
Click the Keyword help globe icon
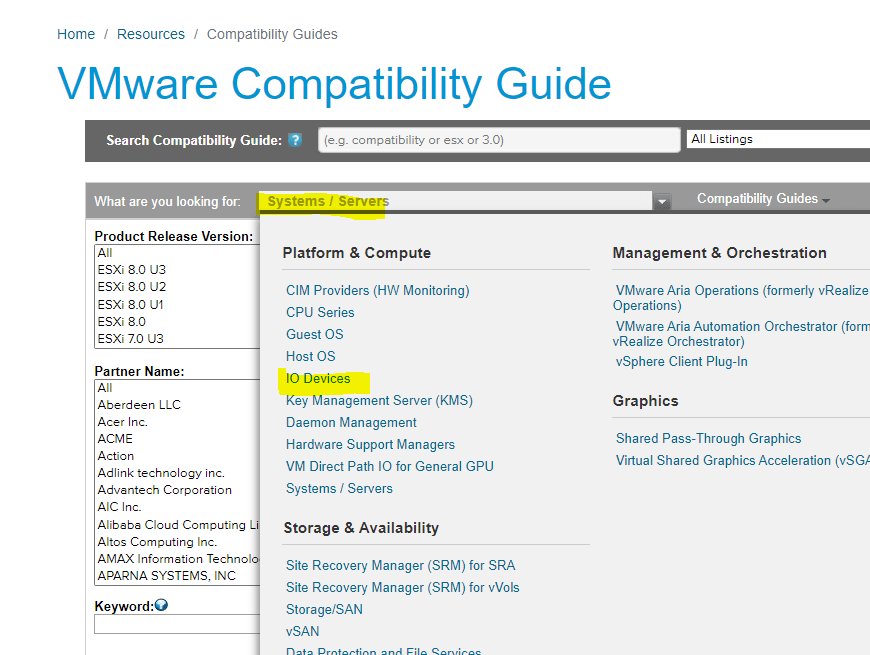pyautogui.click(x=161, y=605)
